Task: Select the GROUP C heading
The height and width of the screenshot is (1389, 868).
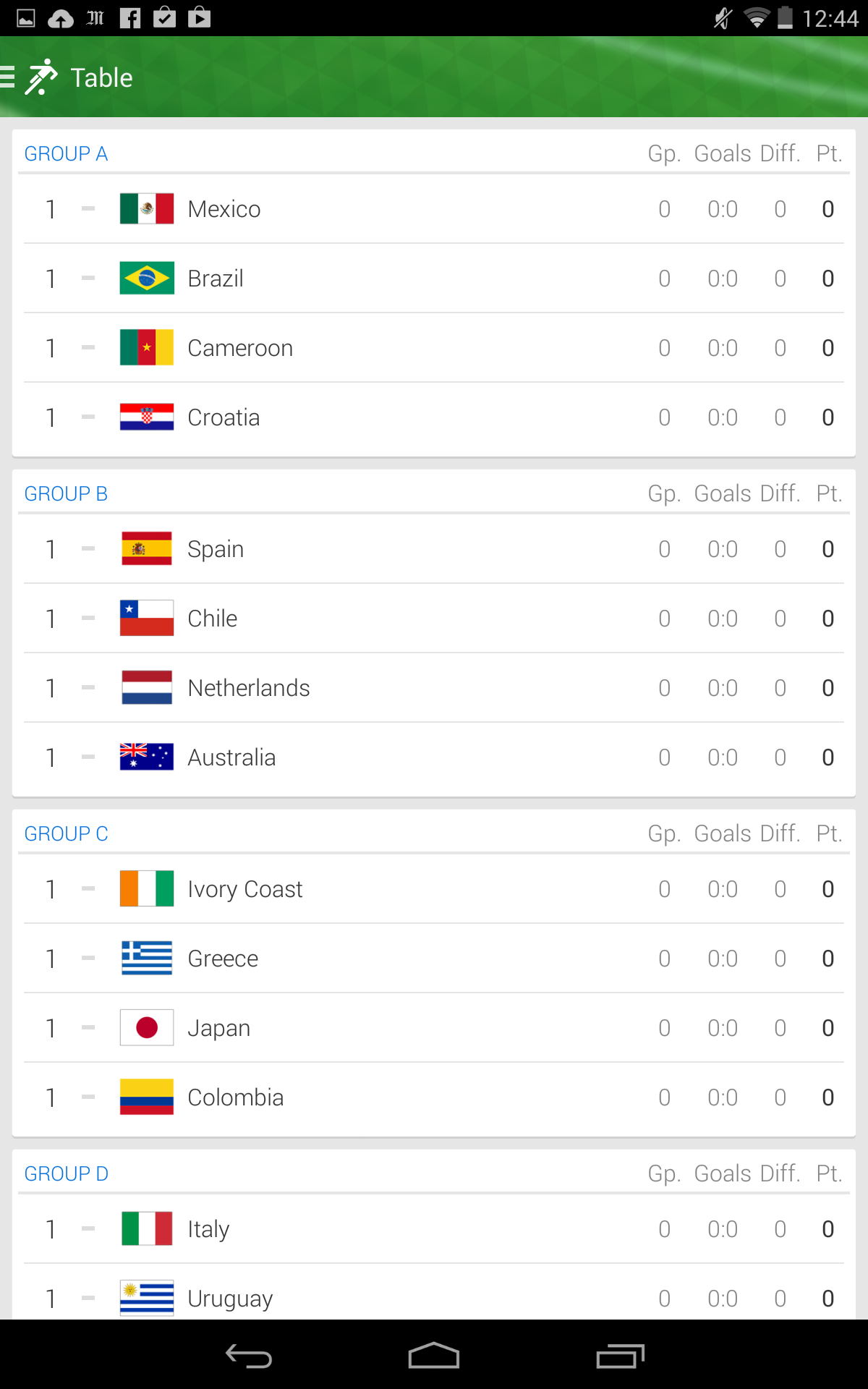Action: pos(66,834)
